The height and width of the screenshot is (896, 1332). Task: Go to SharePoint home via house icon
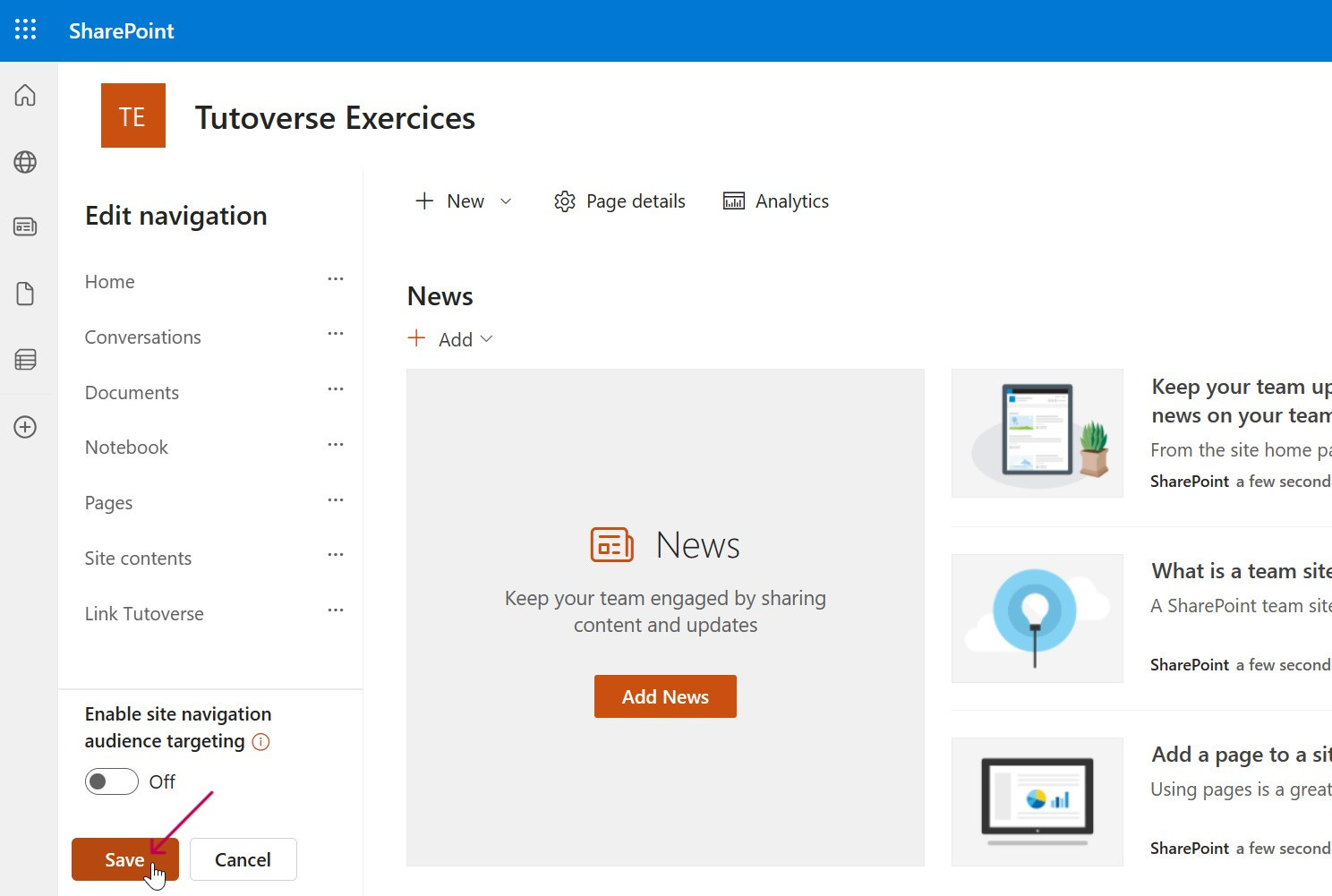[25, 95]
